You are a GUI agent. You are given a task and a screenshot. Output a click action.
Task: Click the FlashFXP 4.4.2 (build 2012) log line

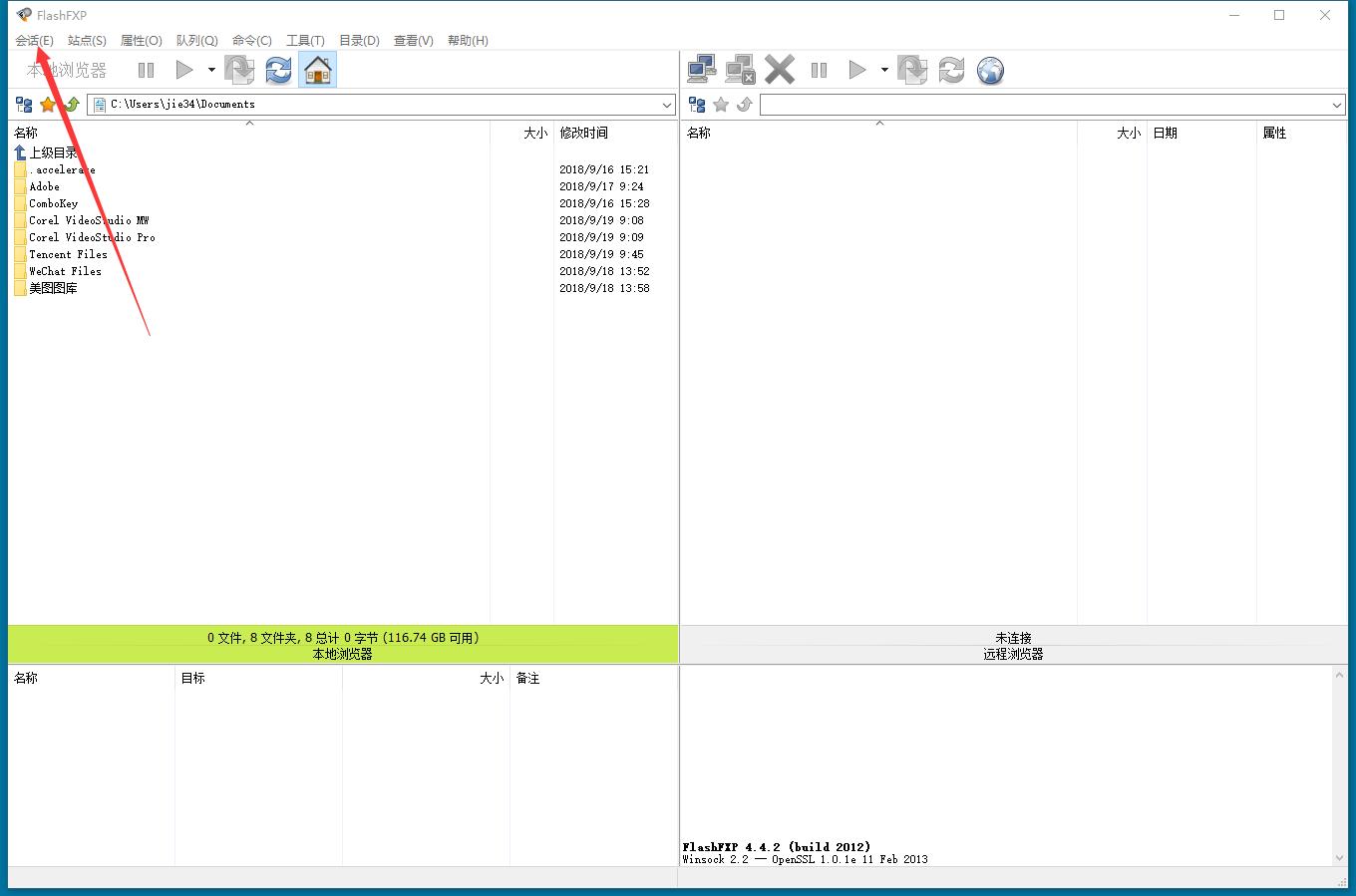777,847
